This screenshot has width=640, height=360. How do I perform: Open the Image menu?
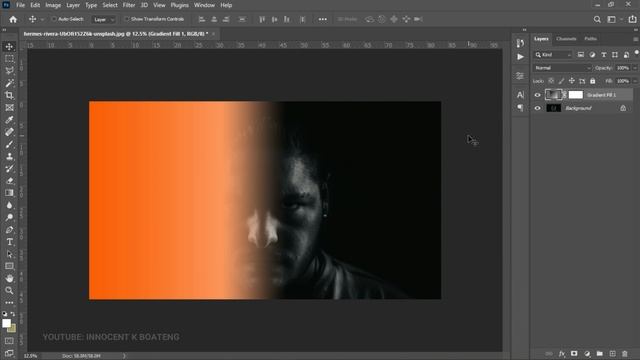pyautogui.click(x=53, y=5)
